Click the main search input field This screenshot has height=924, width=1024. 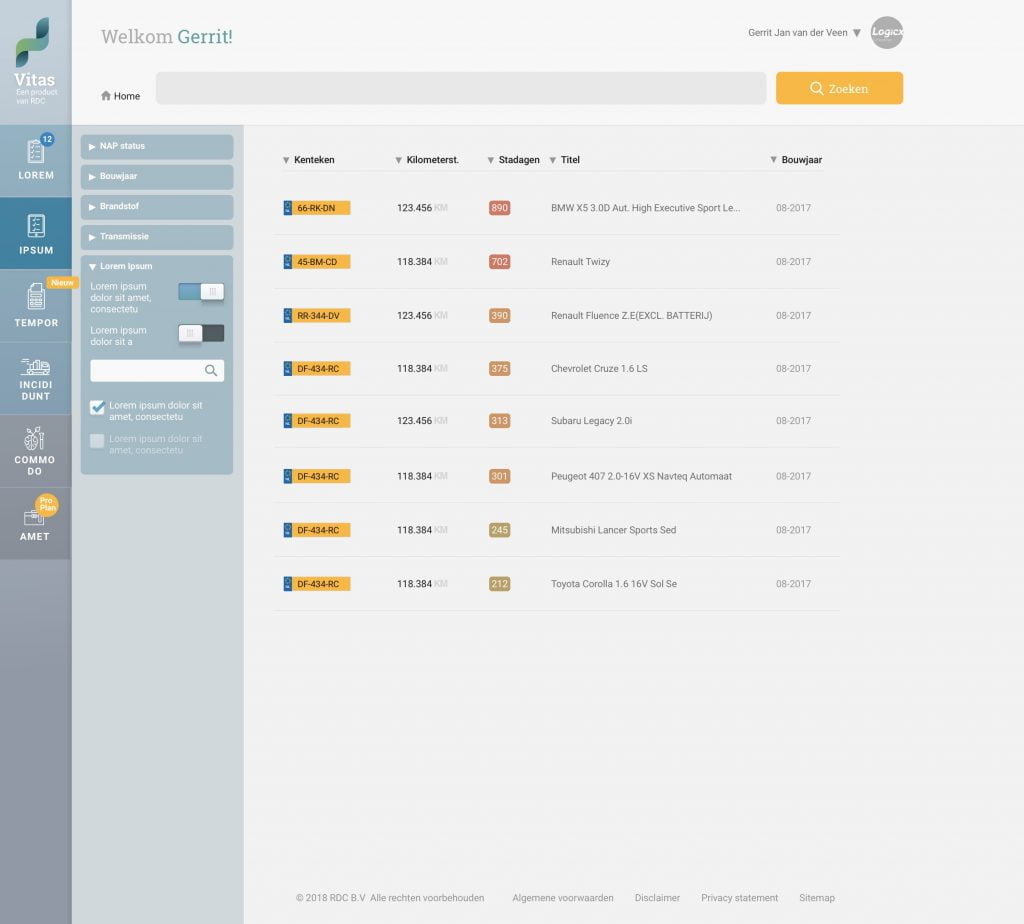tap(461, 88)
